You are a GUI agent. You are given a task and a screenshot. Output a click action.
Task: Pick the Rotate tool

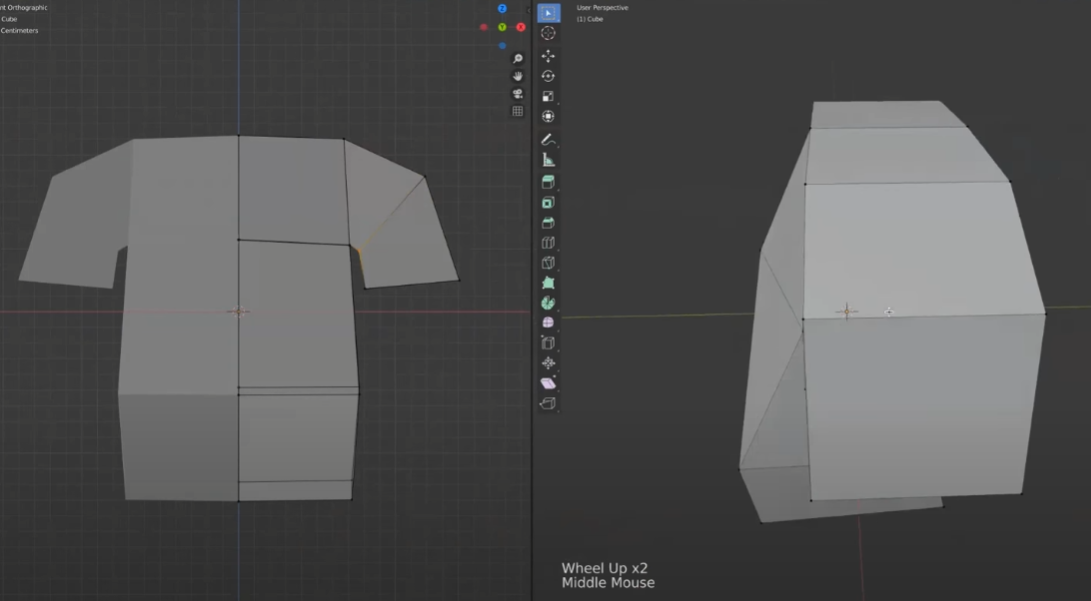(548, 77)
